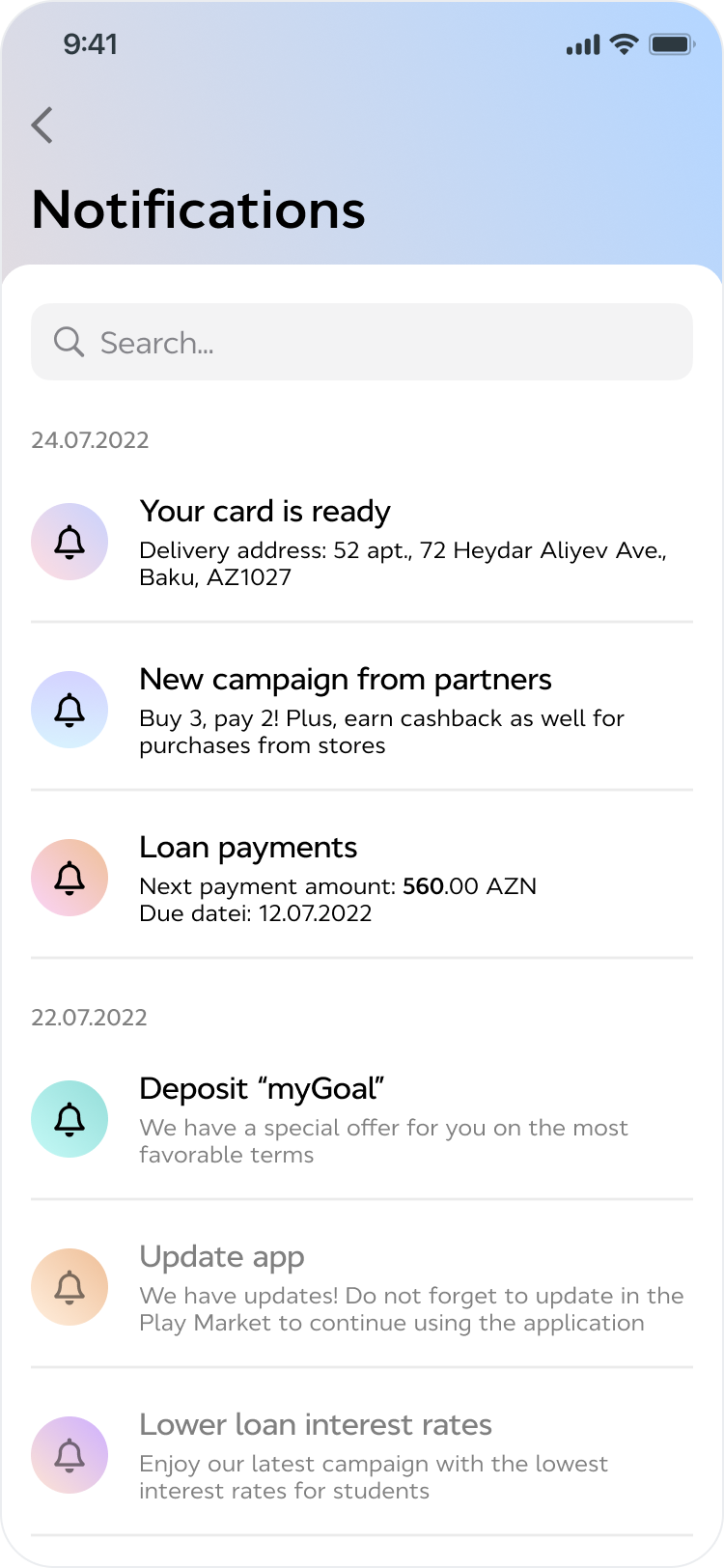Tap the 560.00 AZN payment amount text
The image size is (724, 1568).
pos(469,886)
